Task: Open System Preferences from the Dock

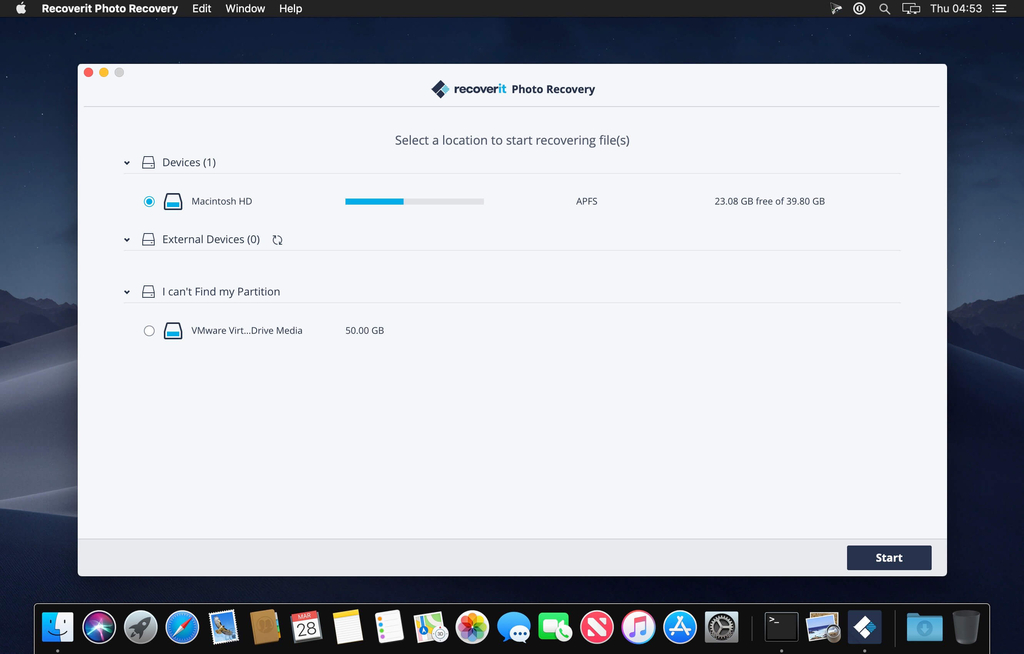Action: point(722,627)
